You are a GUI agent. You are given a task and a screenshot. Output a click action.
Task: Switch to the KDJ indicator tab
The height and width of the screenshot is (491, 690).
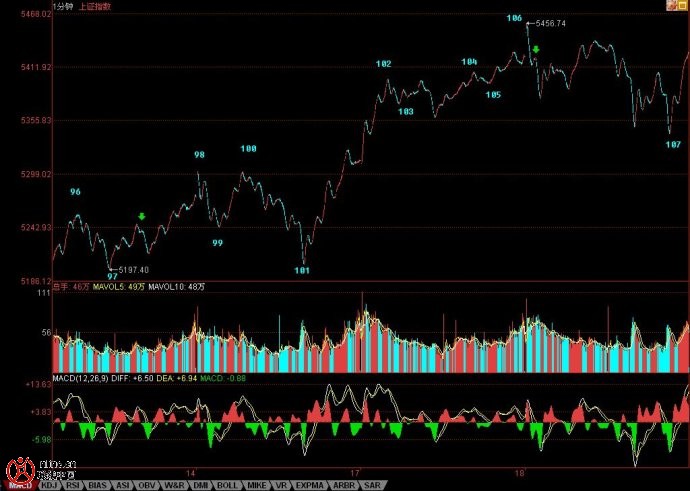49,485
